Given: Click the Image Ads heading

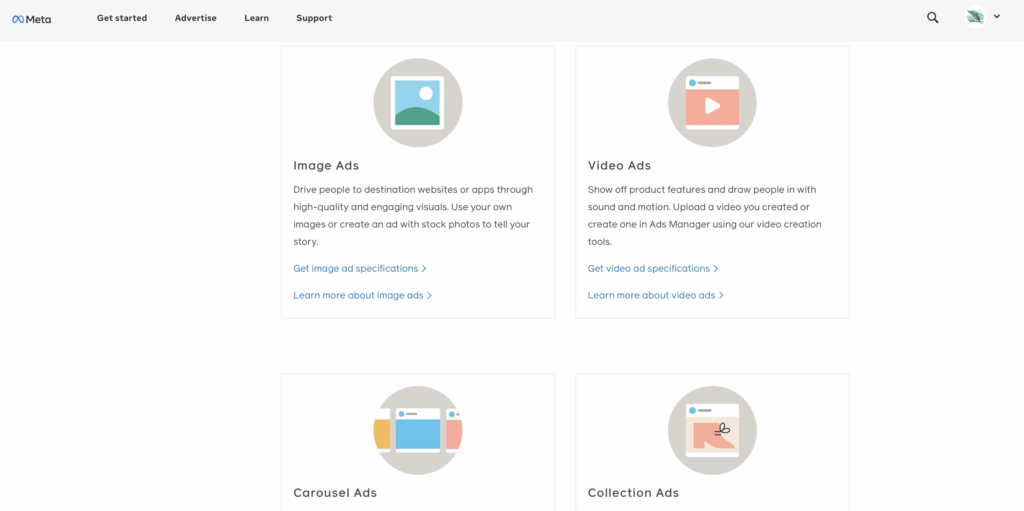Looking at the screenshot, I should [326, 166].
